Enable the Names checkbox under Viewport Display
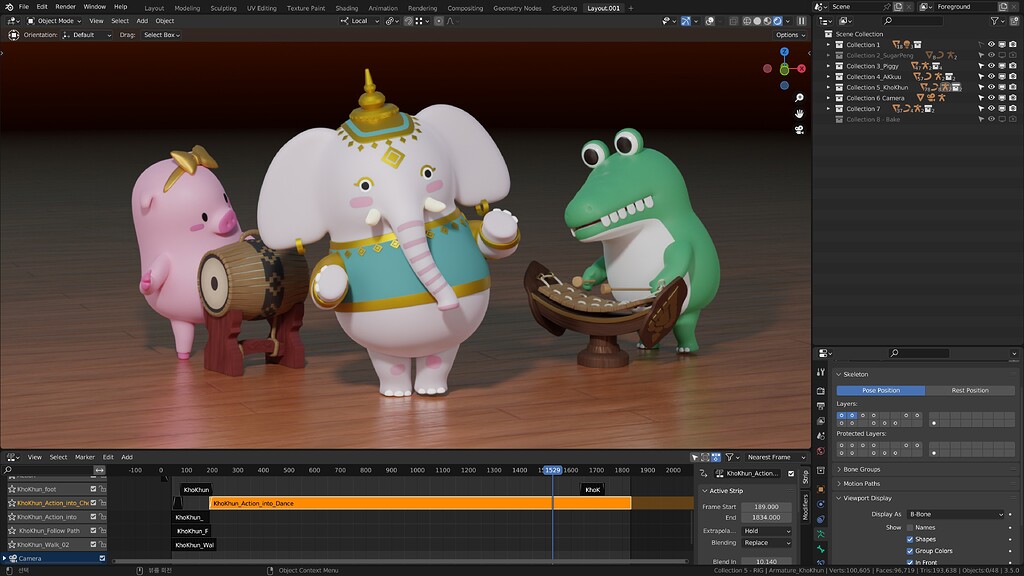Screen dimensions: 1024x576 [910, 528]
